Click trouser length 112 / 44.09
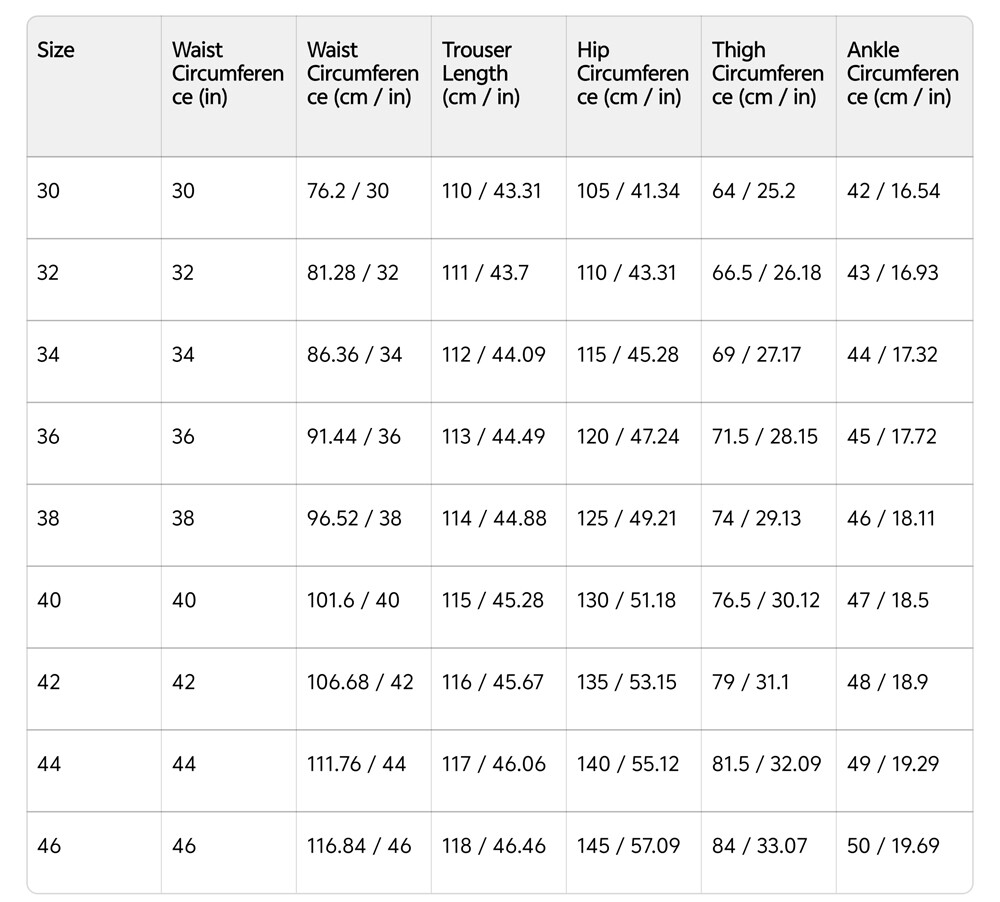 pyautogui.click(x=494, y=355)
